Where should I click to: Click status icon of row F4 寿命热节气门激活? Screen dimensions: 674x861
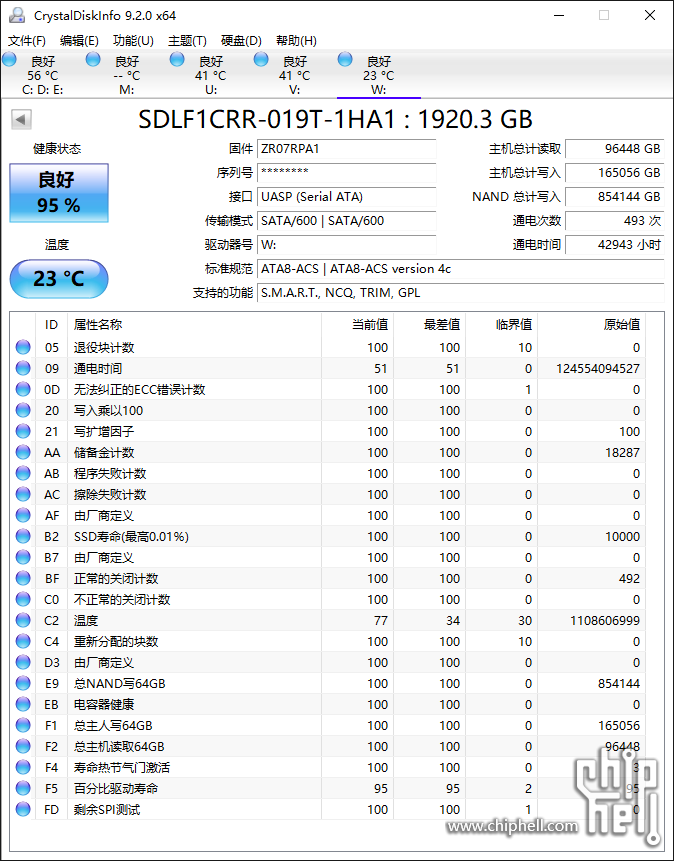[23, 767]
